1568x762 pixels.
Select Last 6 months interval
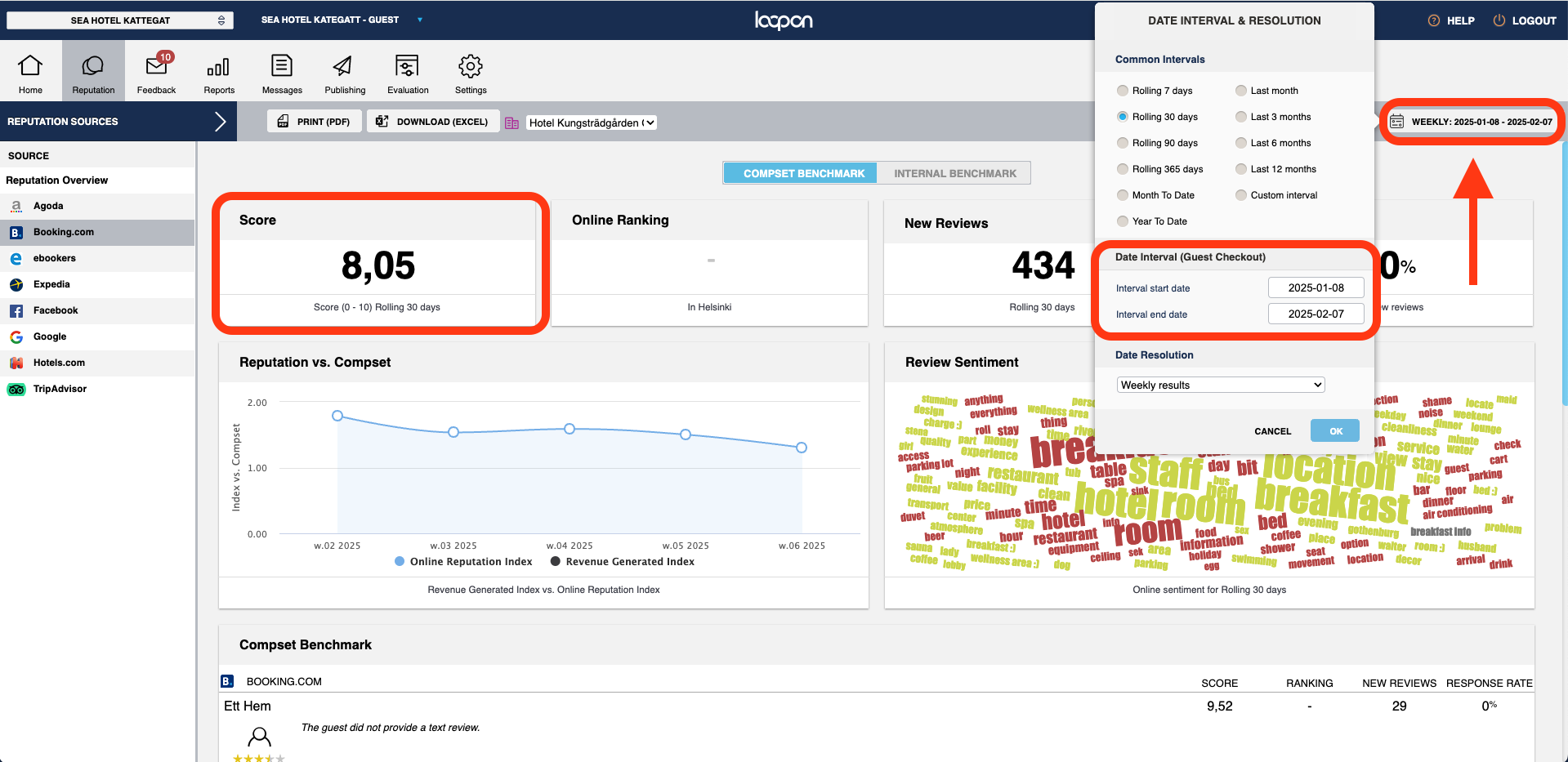click(1241, 143)
